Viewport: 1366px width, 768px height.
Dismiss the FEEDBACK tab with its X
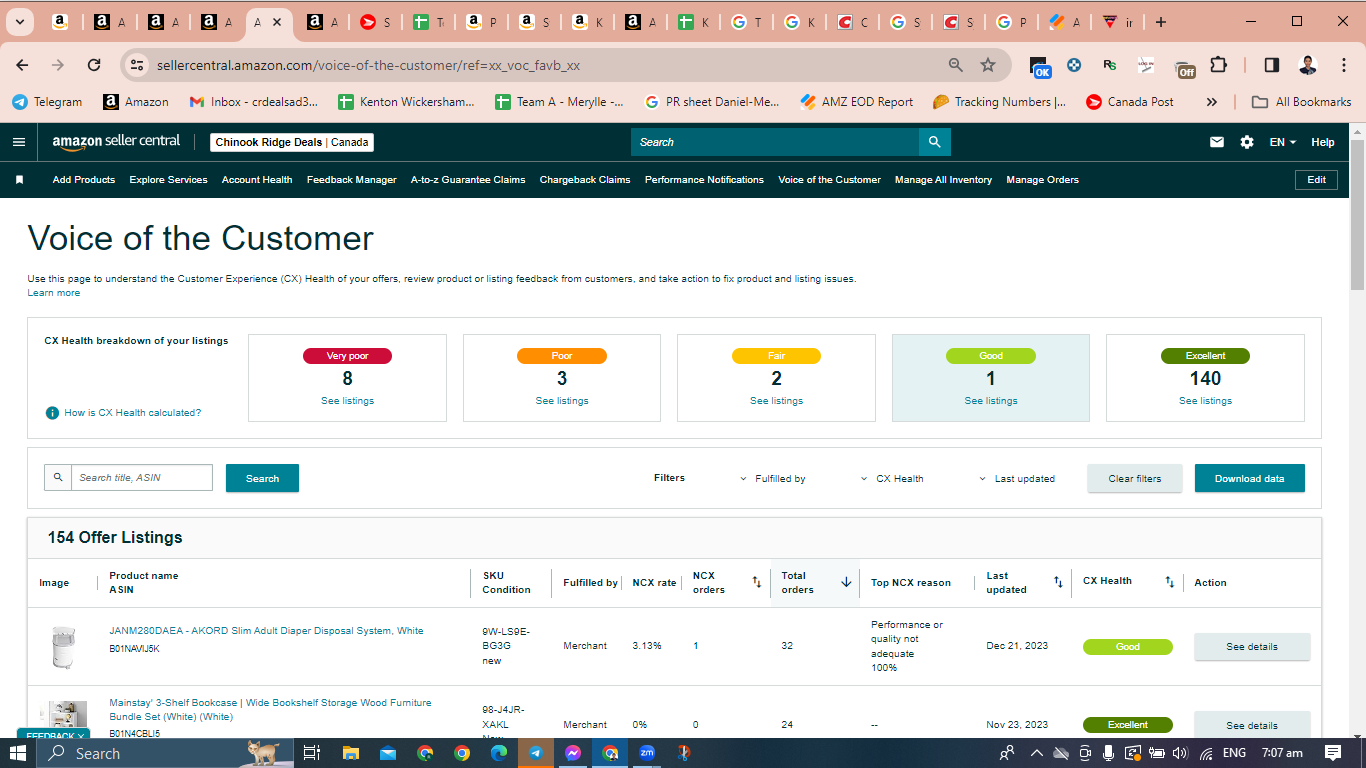coord(81,736)
